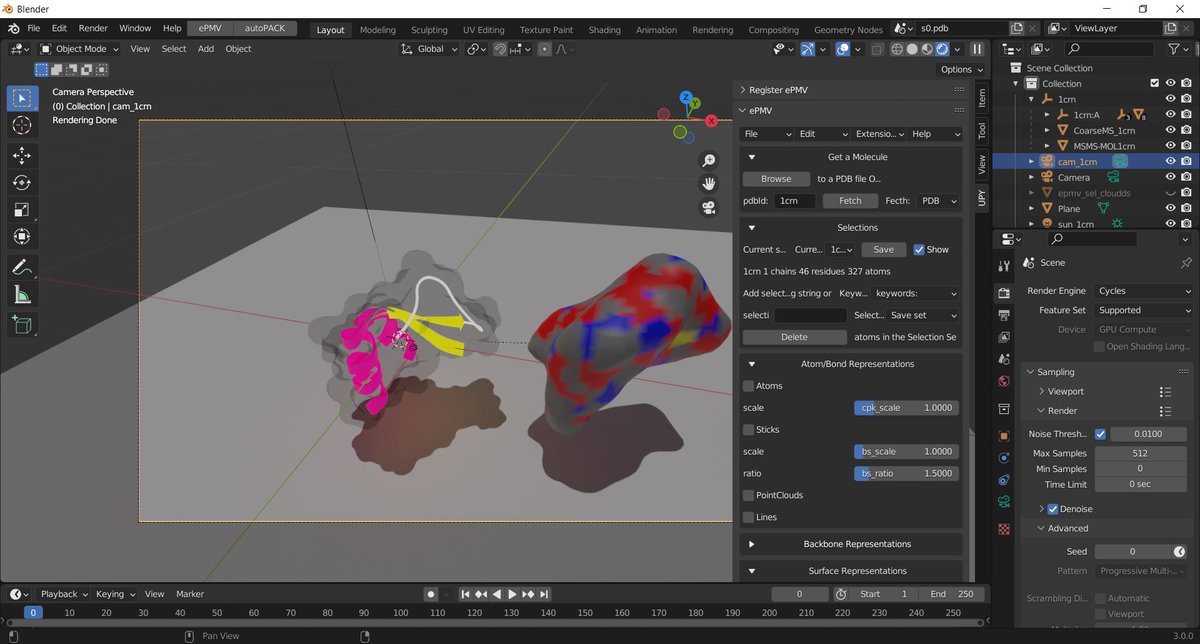The width and height of the screenshot is (1200, 644).
Task: Enable the Sticks representation checkbox
Action: (748, 430)
